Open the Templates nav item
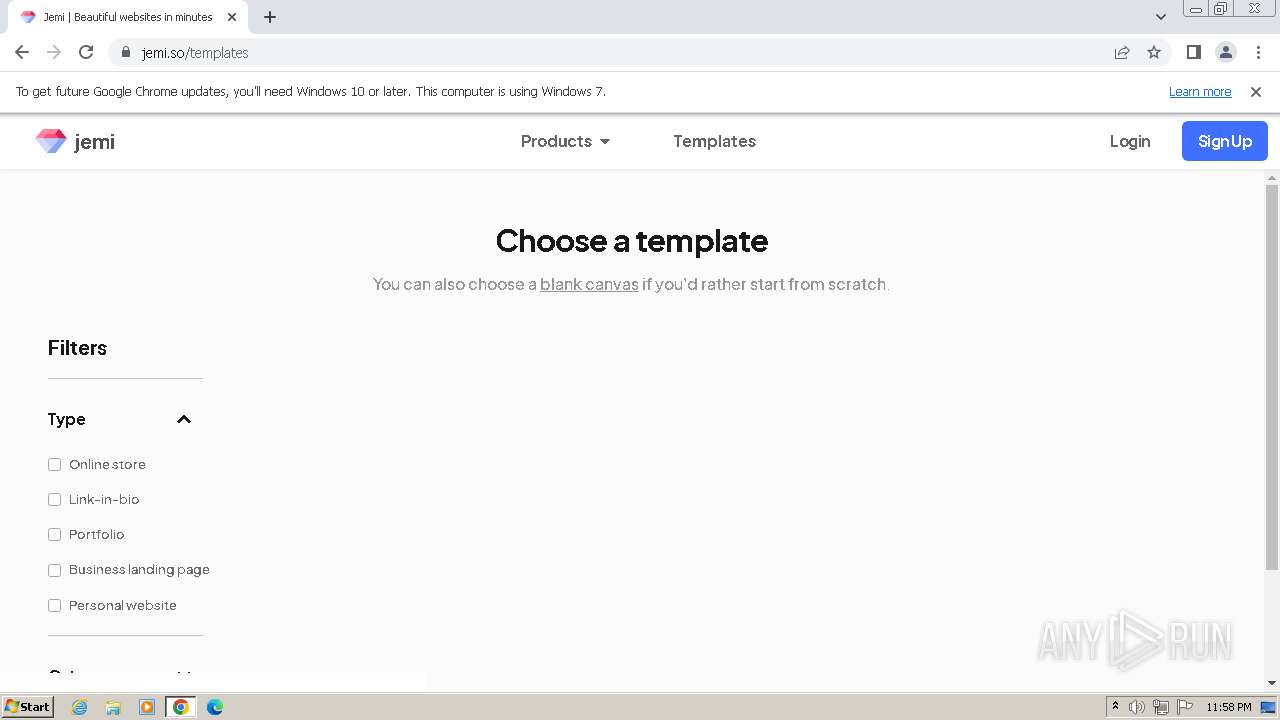1280x720 pixels. pyautogui.click(x=714, y=141)
